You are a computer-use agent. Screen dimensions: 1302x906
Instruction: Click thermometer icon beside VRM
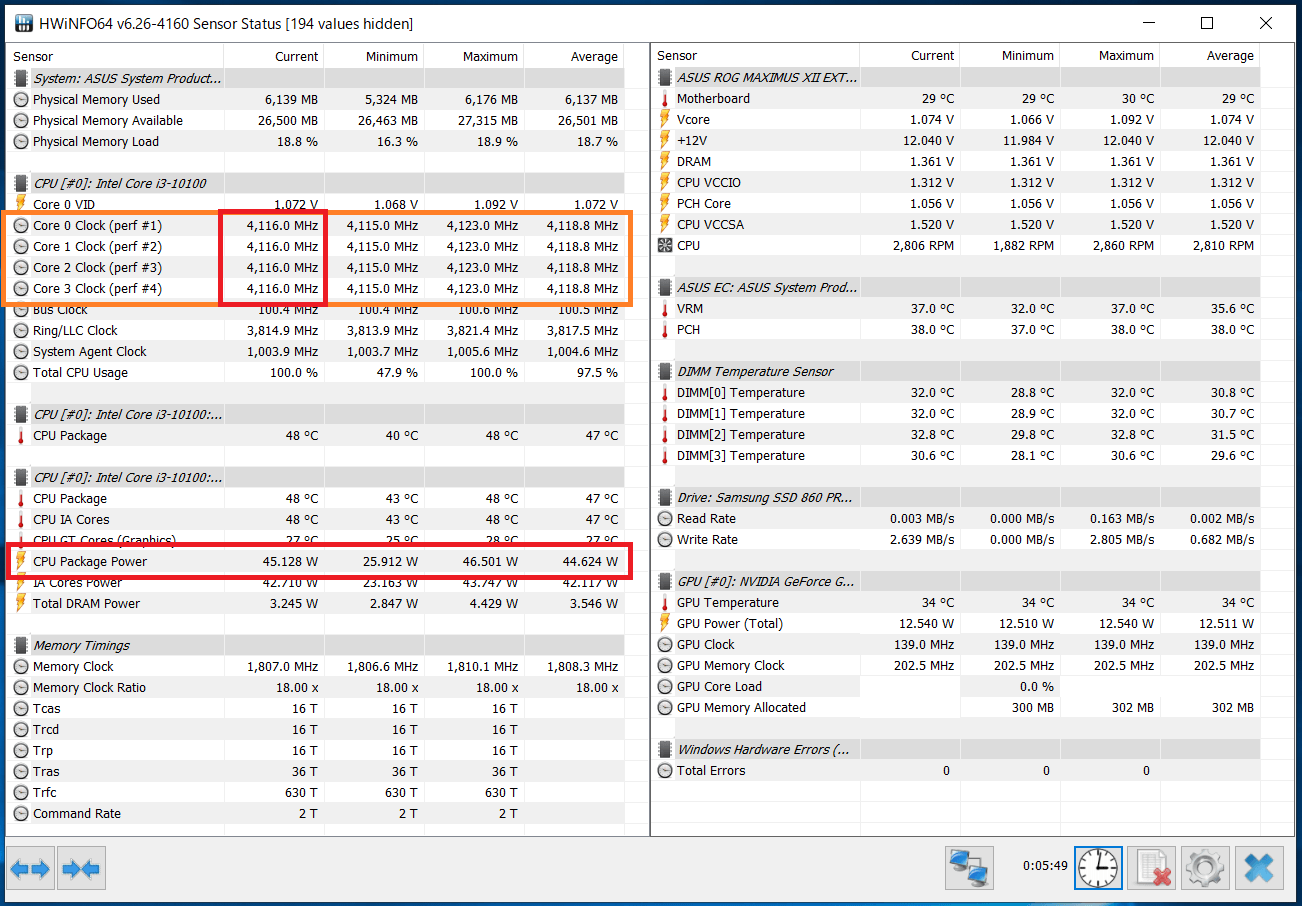[665, 309]
